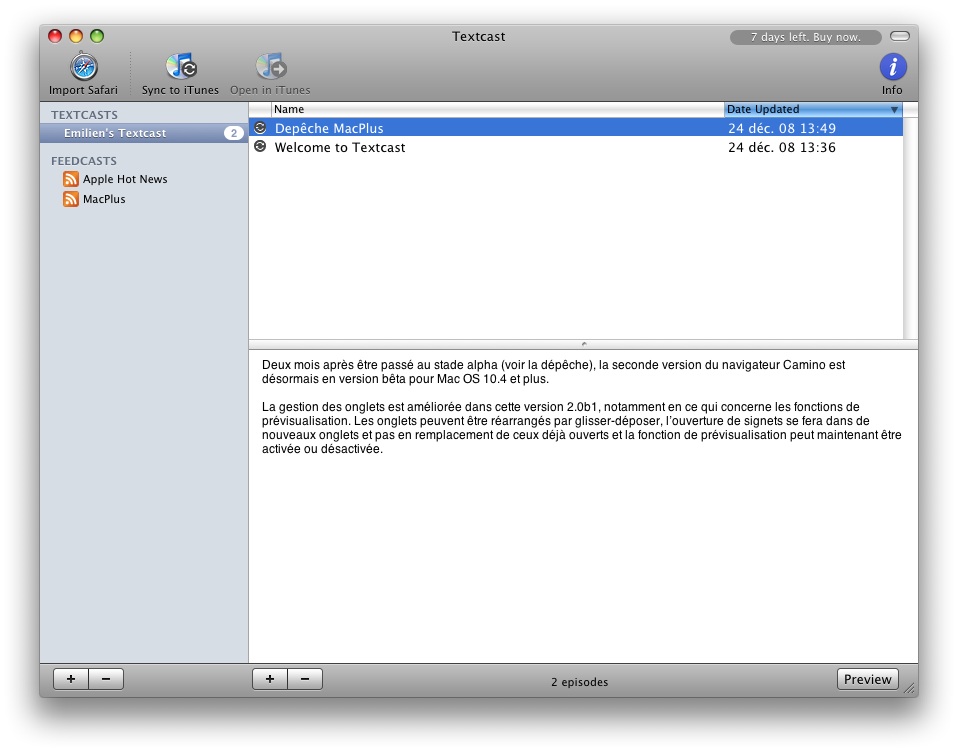The height and width of the screenshot is (752, 958).
Task: Click the date 24 déc. 08 13:49
Action: point(781,128)
